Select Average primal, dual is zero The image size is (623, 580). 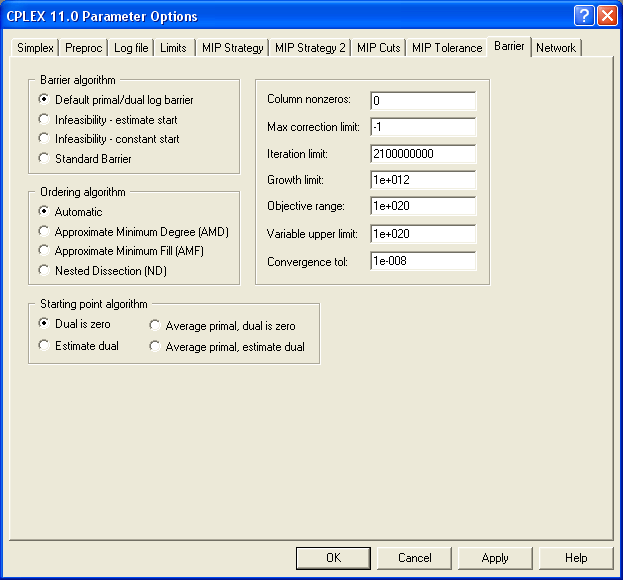(222, 326)
